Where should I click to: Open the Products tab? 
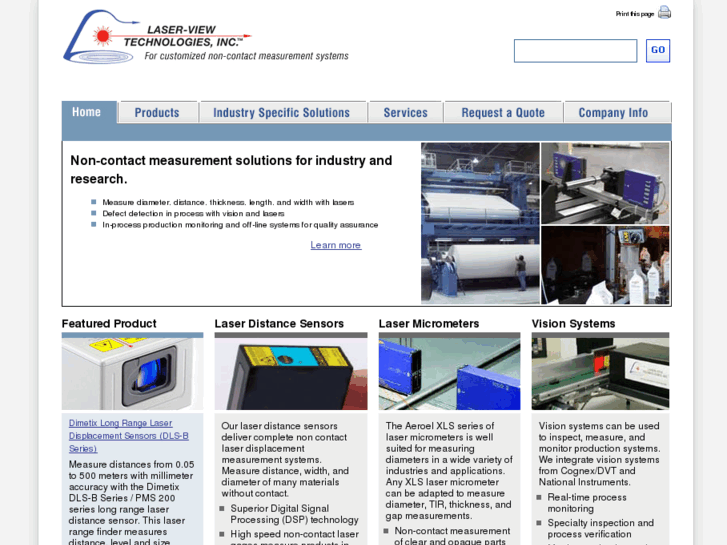(x=157, y=113)
